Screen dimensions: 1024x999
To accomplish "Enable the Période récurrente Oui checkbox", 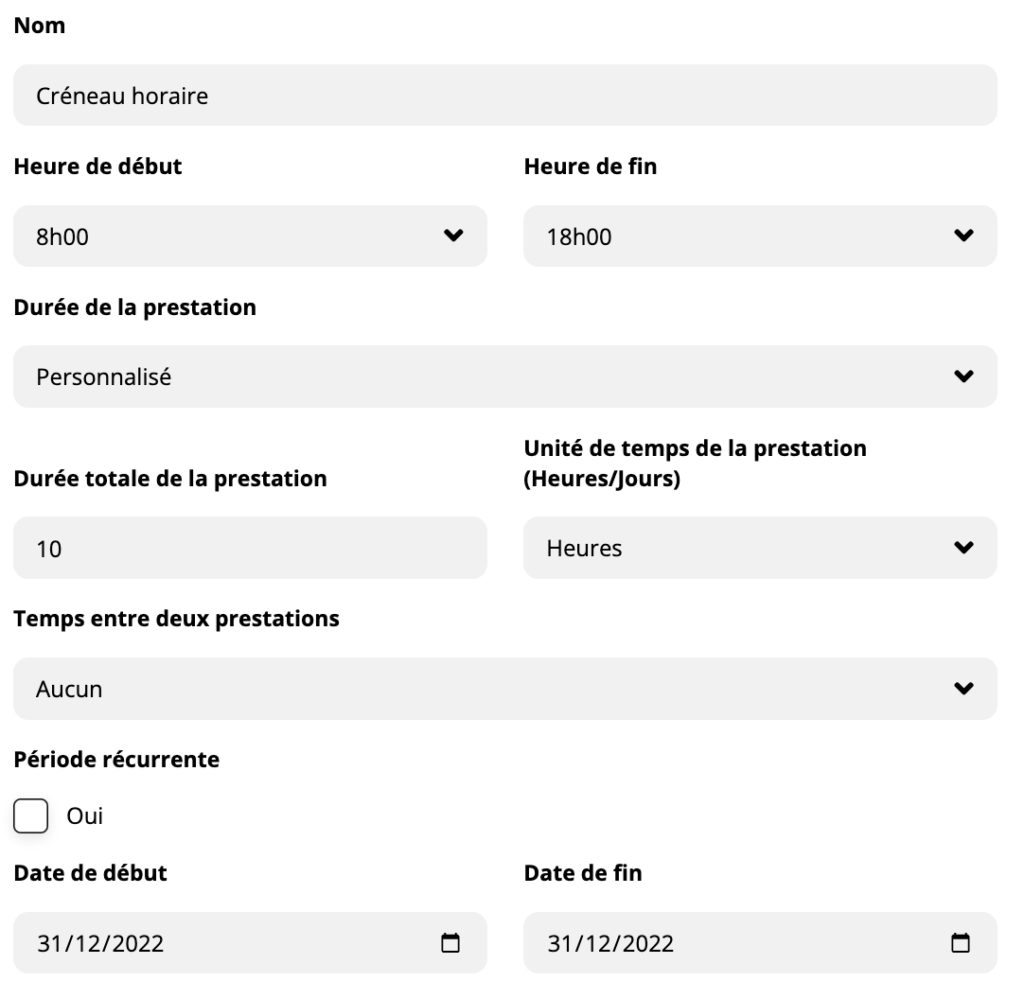I will [x=32, y=816].
